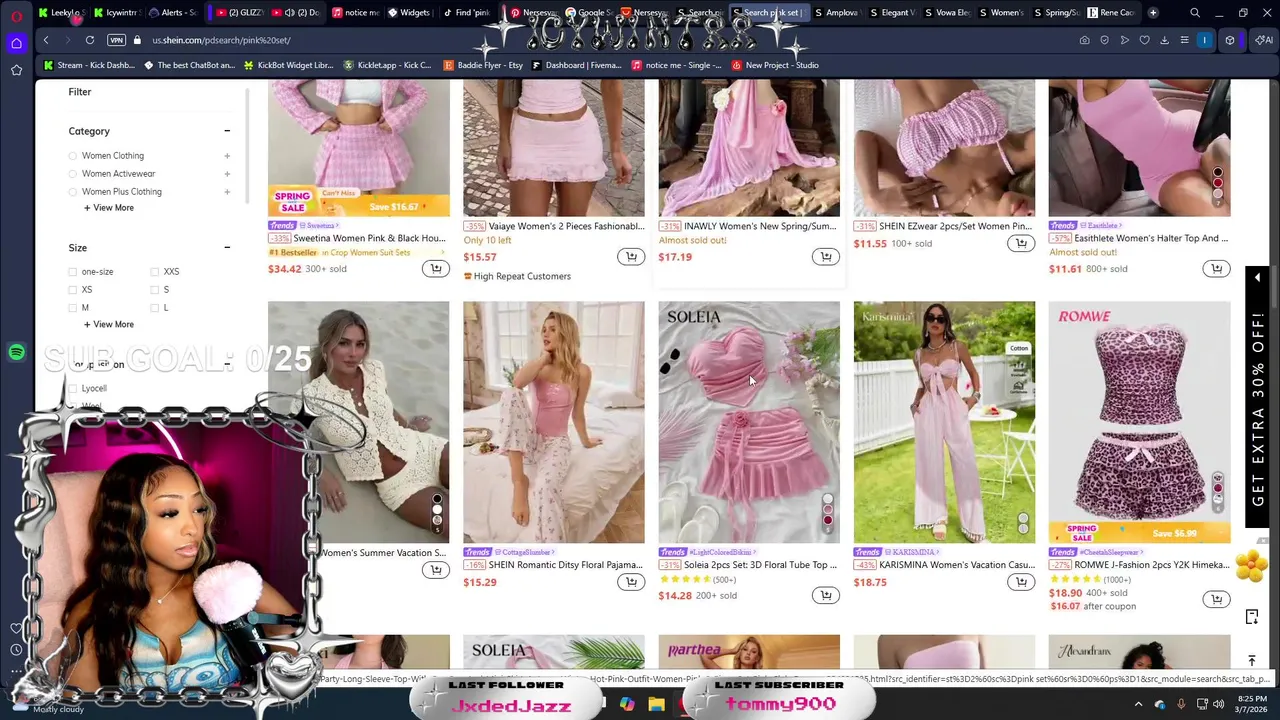The image size is (1280, 720).
Task: Switch to Widgets browser tab
Action: [x=408, y=13]
